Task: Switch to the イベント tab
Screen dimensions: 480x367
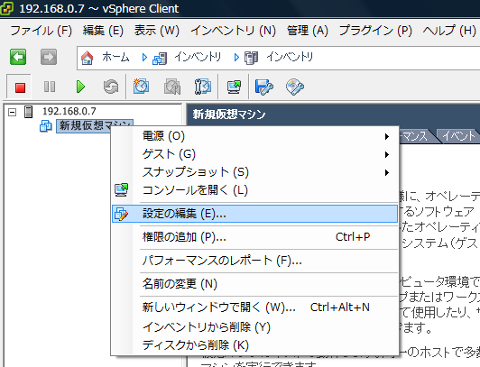Action: tap(458, 136)
